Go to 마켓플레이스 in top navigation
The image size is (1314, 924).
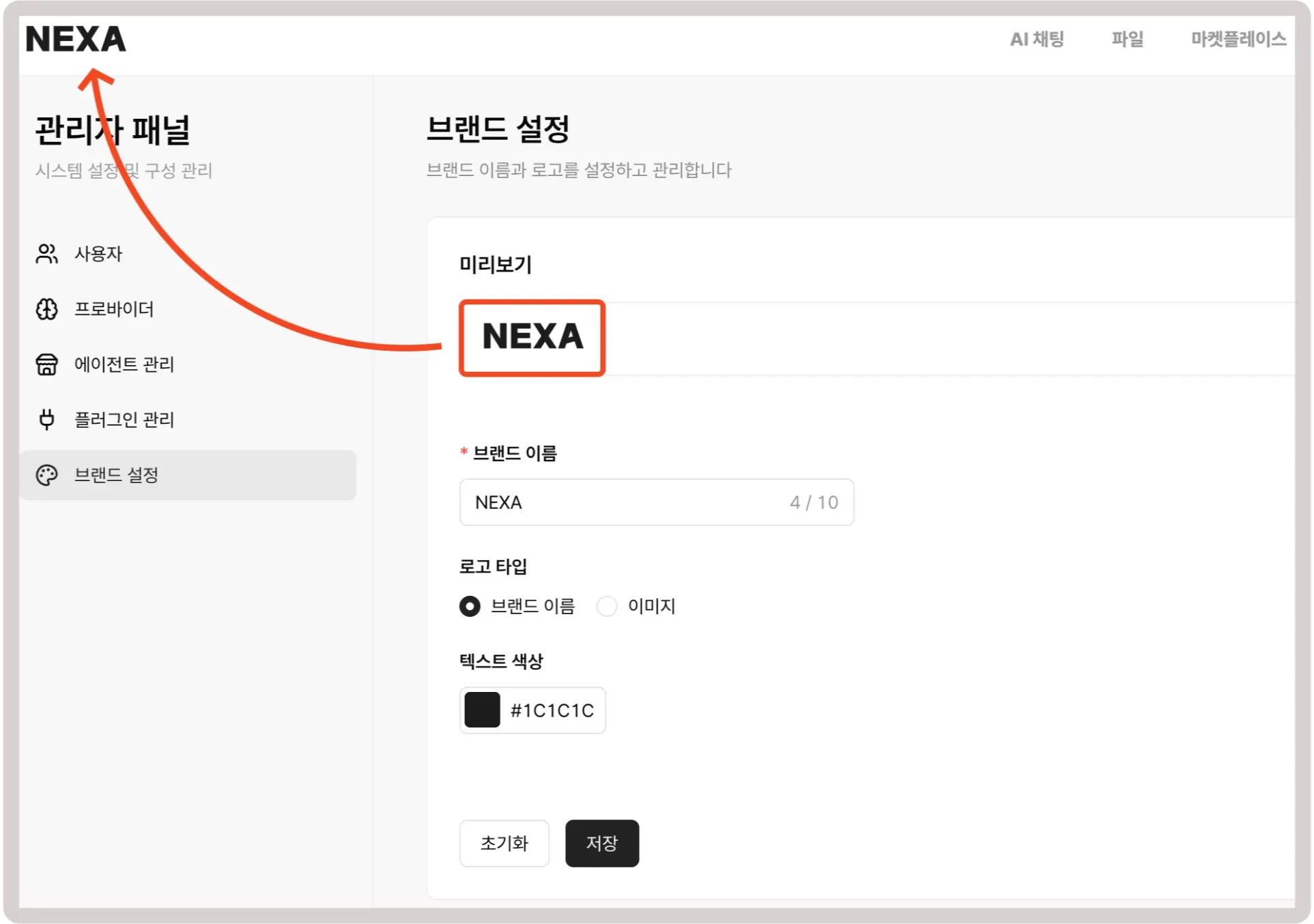point(1238,40)
